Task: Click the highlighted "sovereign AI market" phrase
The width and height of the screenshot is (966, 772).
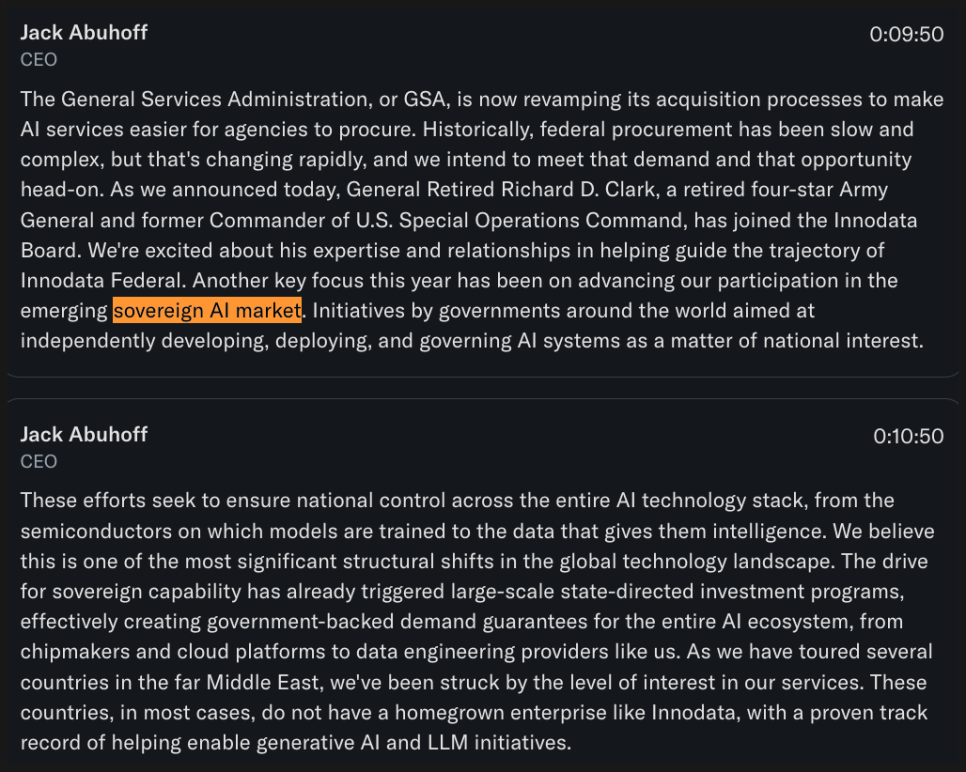Action: [x=208, y=311]
